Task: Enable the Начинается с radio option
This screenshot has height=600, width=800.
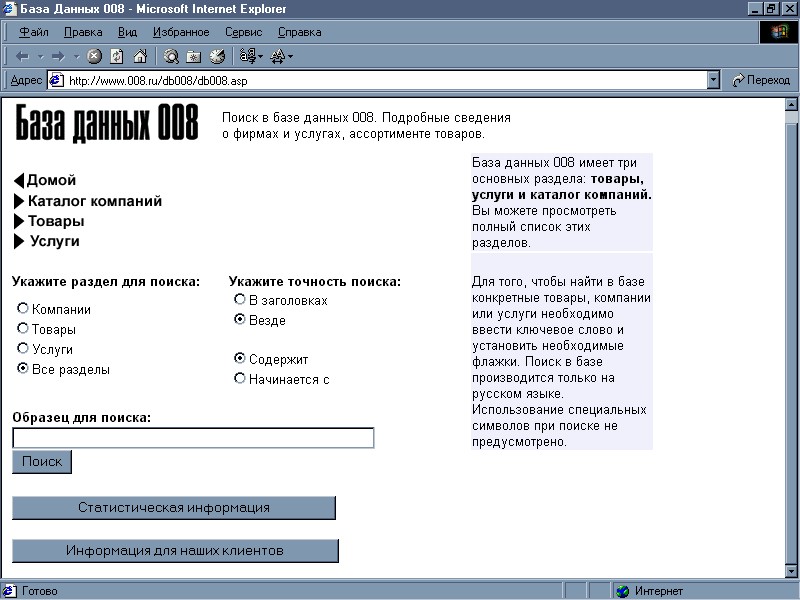Action: point(239,378)
